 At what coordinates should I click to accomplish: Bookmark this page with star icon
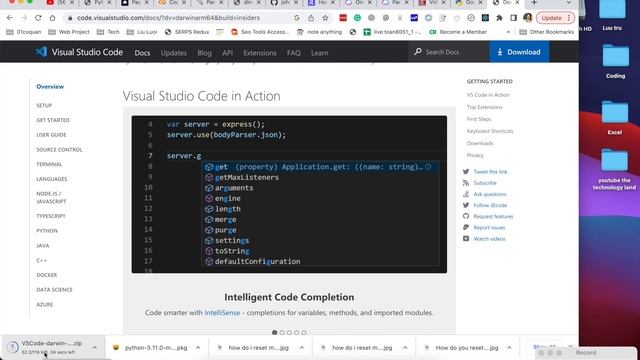[325, 18]
